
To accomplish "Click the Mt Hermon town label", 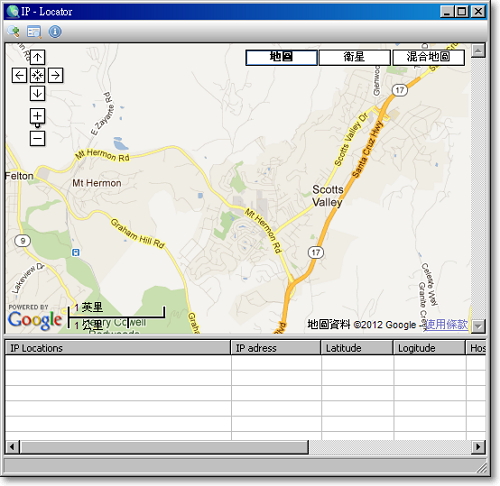I will (x=97, y=183).
